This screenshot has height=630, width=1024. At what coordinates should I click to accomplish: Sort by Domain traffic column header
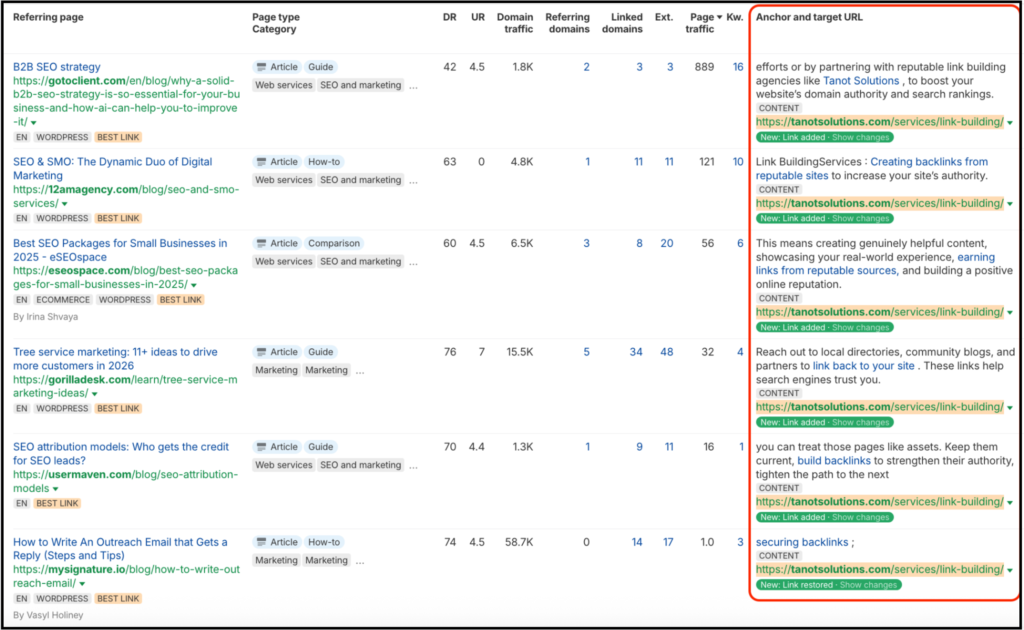[x=515, y=23]
